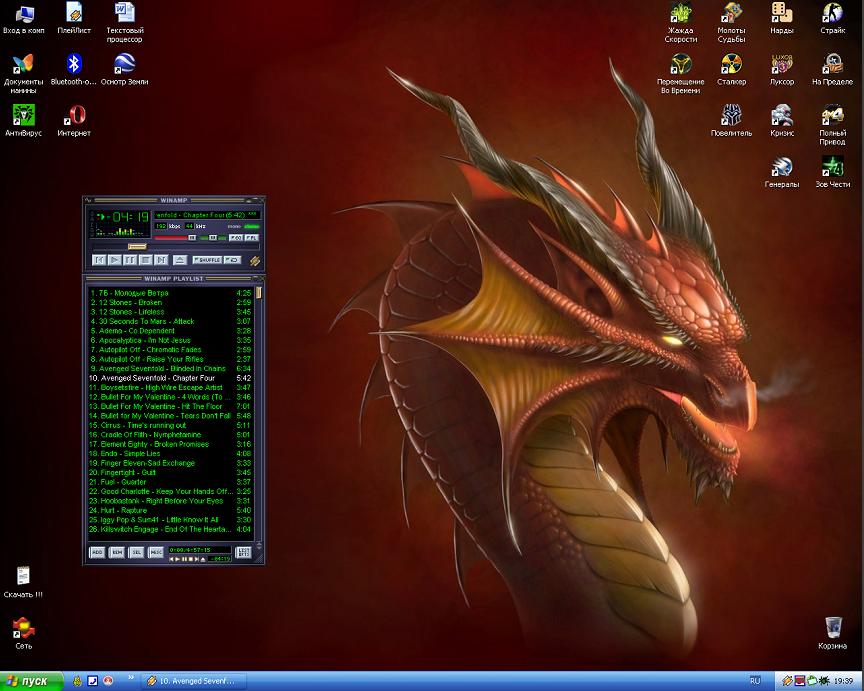Viewport: 864px width, 691px height.
Task: Select track "13. Bullet For My Valentine - Hit The Floor"
Action: pos(170,406)
